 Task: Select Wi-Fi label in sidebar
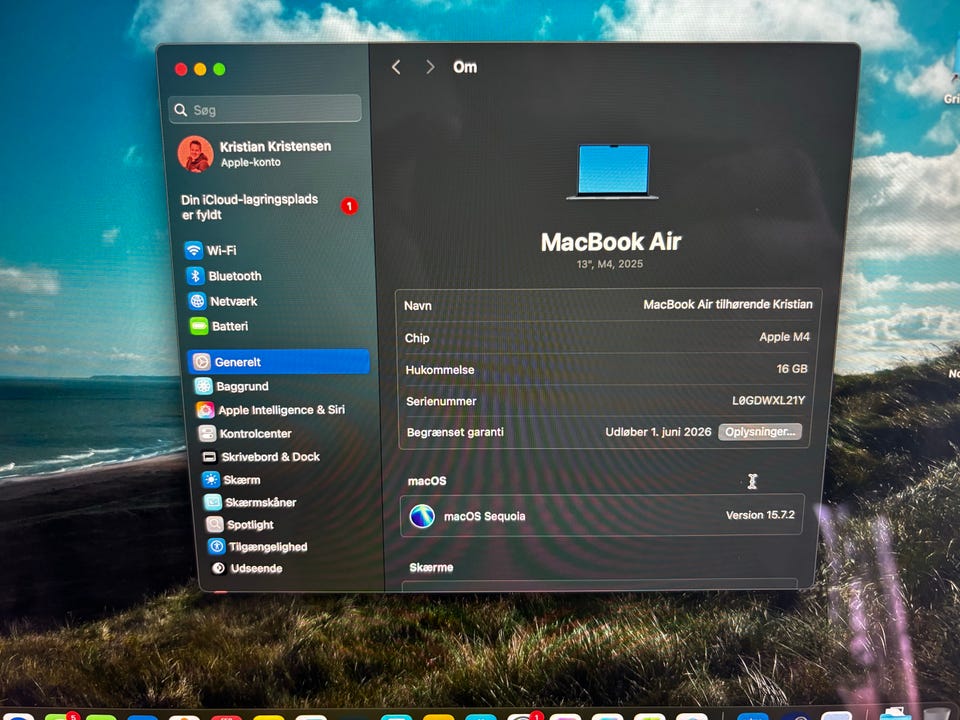[222, 250]
